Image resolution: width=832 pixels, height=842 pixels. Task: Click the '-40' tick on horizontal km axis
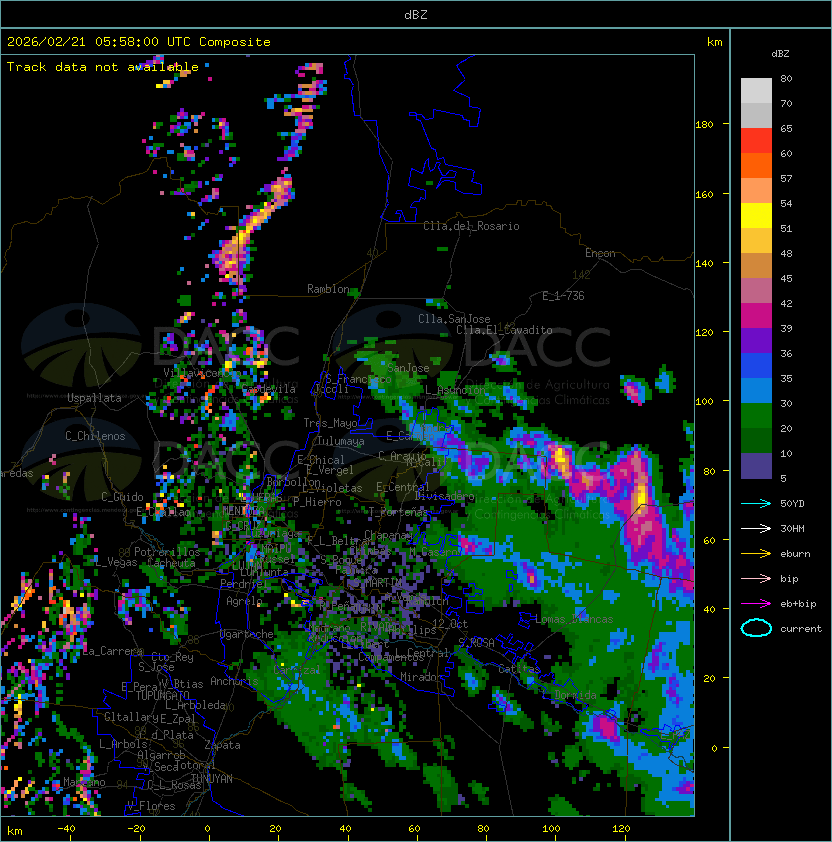click(x=66, y=829)
